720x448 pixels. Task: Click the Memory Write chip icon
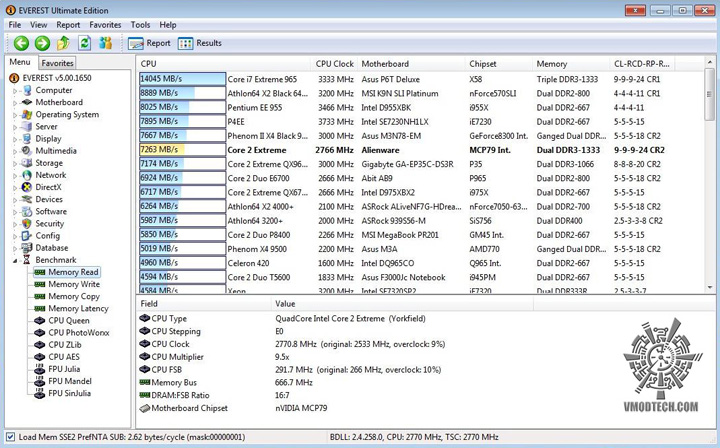click(x=40, y=284)
